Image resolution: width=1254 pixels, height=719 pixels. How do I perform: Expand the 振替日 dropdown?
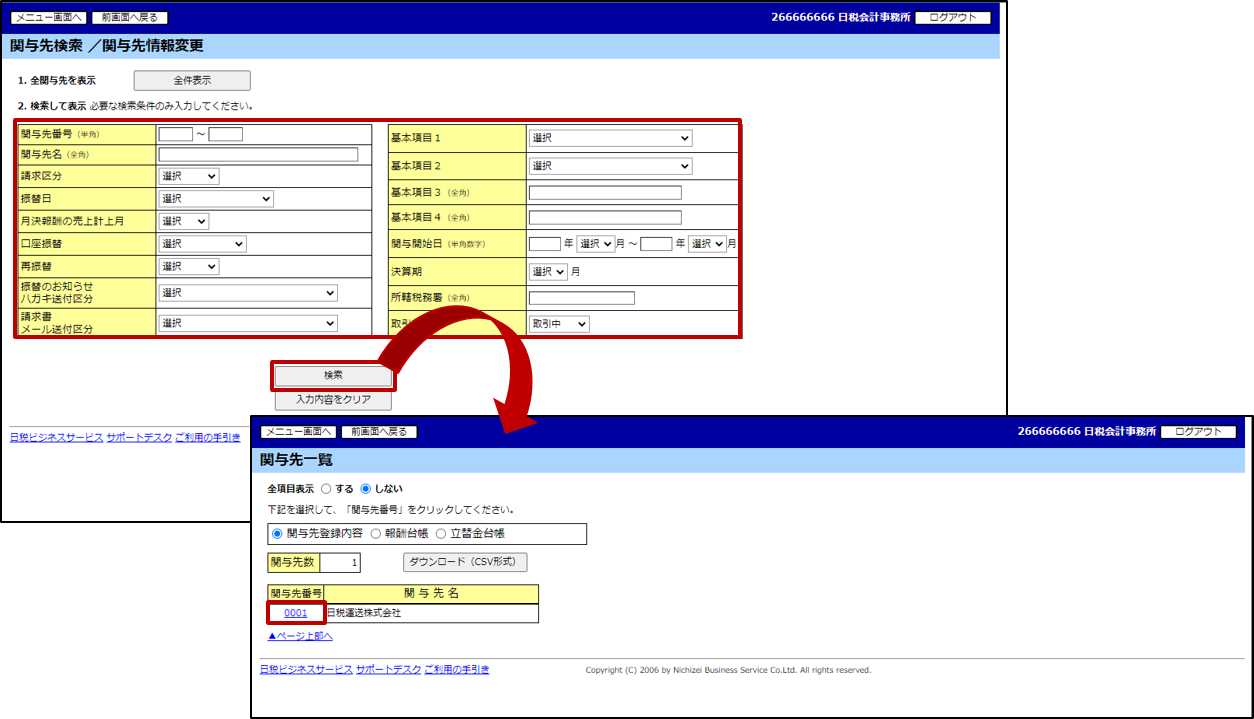(215, 199)
